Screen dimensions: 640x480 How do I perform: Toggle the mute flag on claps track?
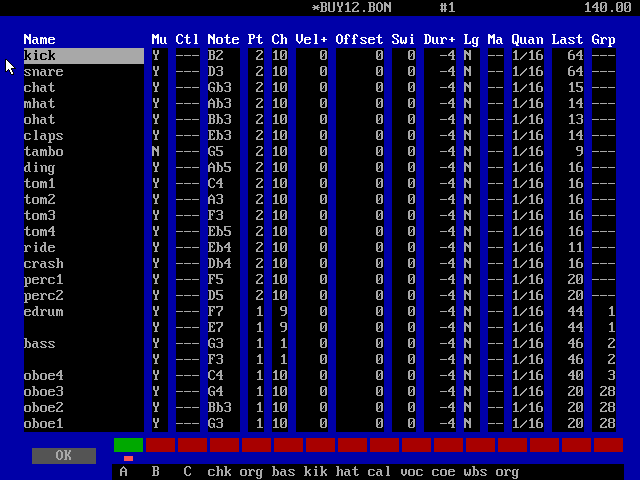160,136
